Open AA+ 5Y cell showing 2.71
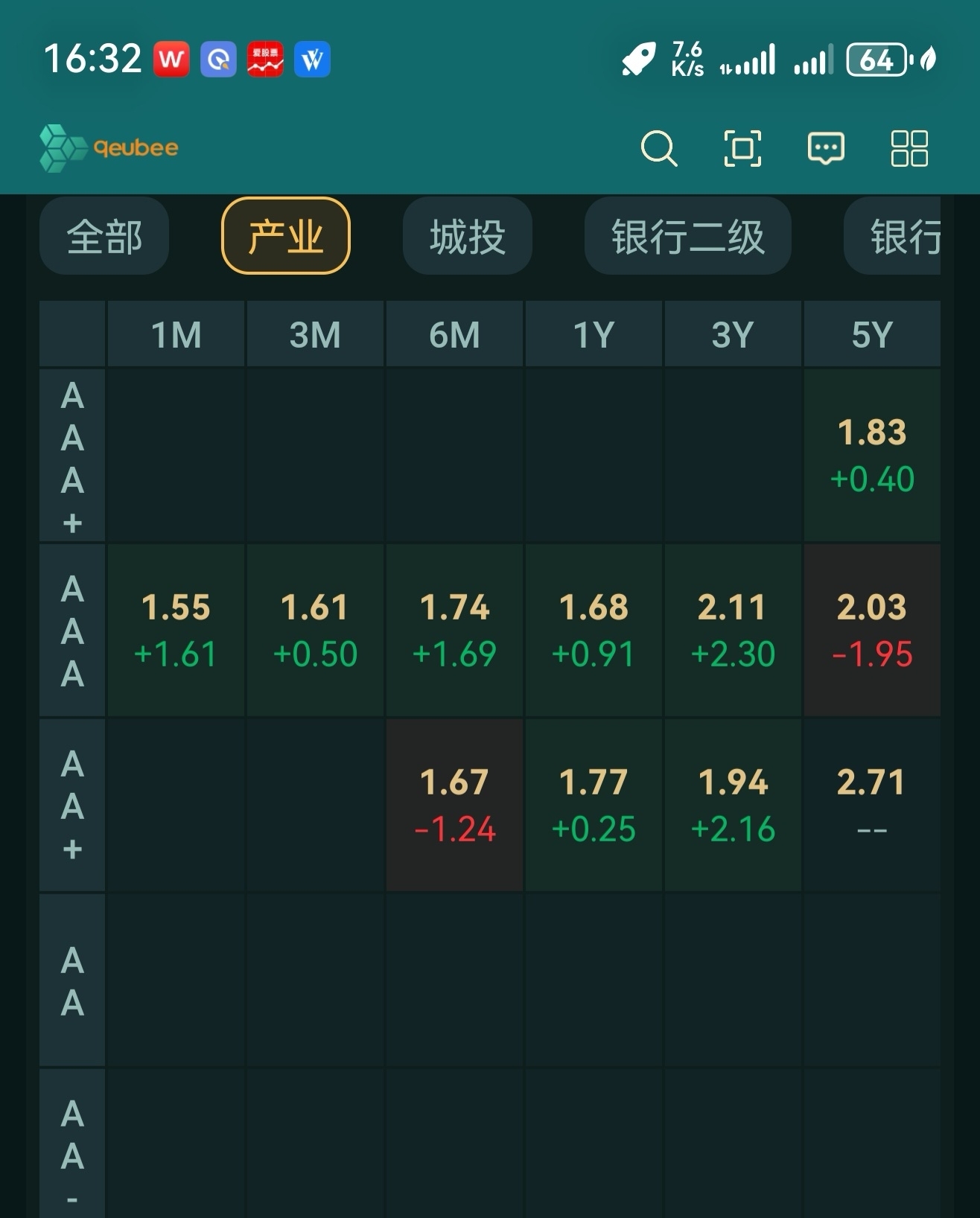Image resolution: width=980 pixels, height=1218 pixels. coord(872,805)
